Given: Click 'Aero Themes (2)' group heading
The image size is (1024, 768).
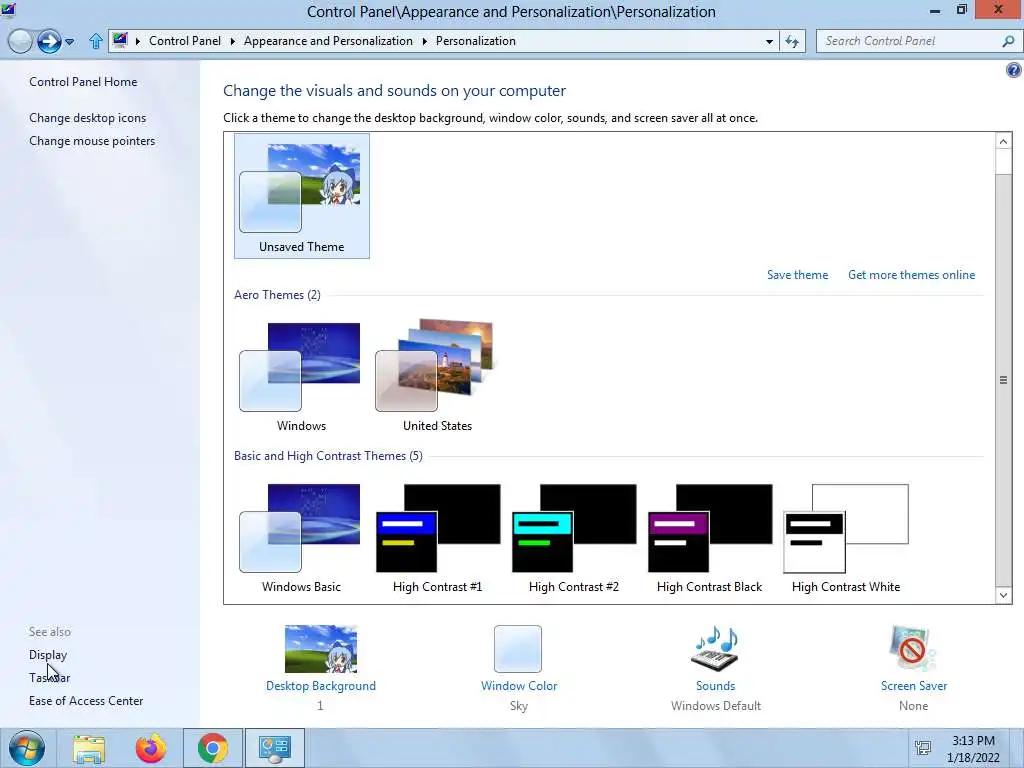Looking at the screenshot, I should pos(277,295).
